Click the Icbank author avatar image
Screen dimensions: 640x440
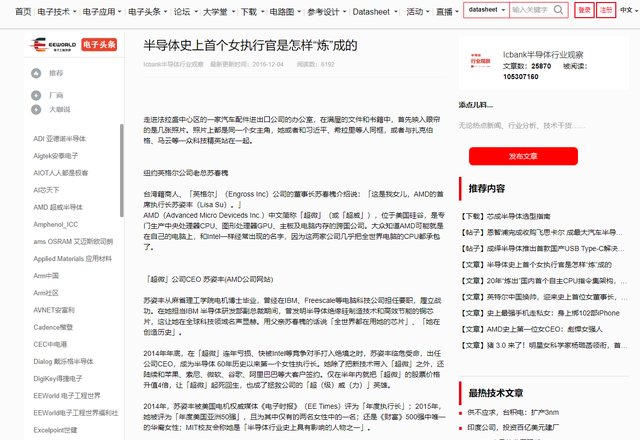click(480, 60)
